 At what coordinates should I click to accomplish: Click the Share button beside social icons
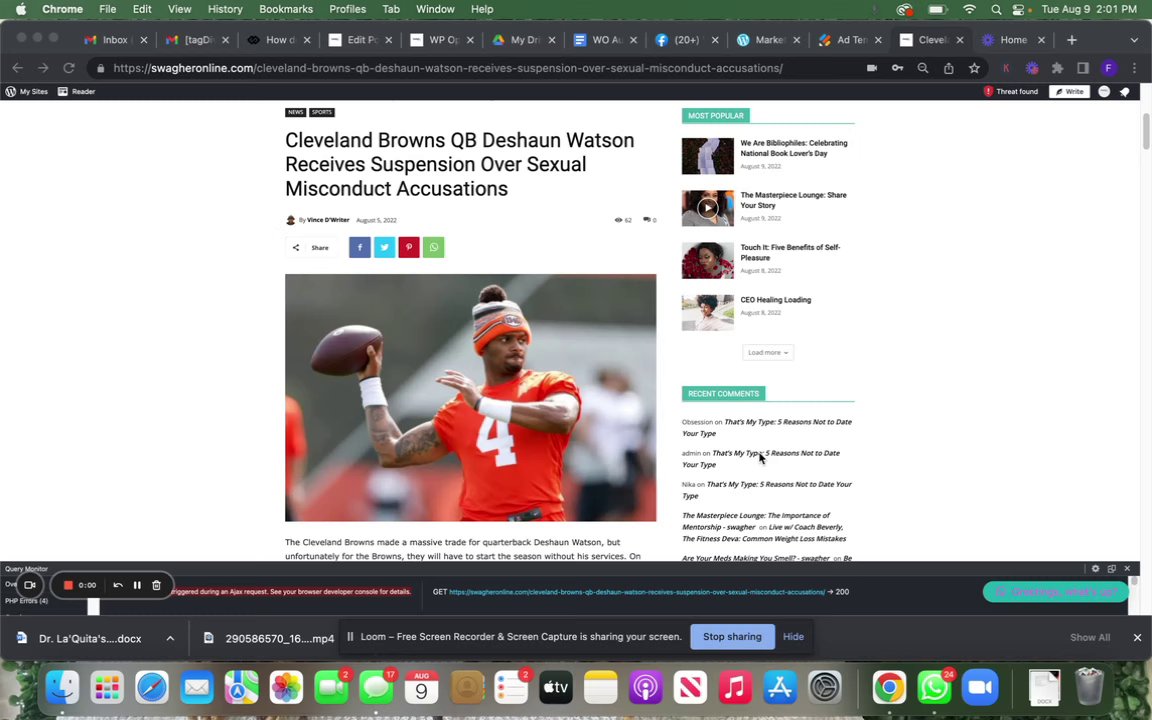click(312, 248)
